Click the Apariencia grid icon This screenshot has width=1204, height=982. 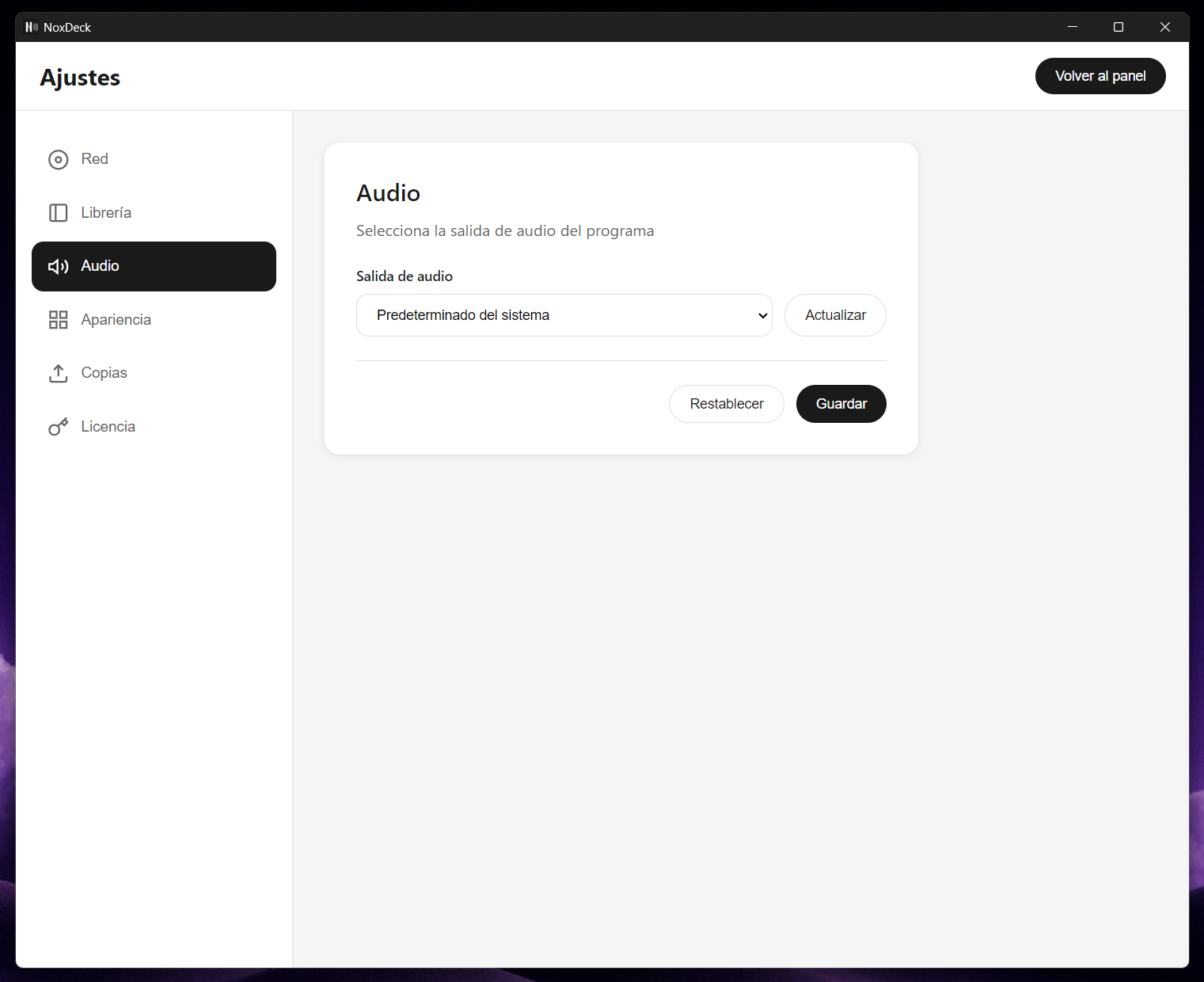pos(58,320)
